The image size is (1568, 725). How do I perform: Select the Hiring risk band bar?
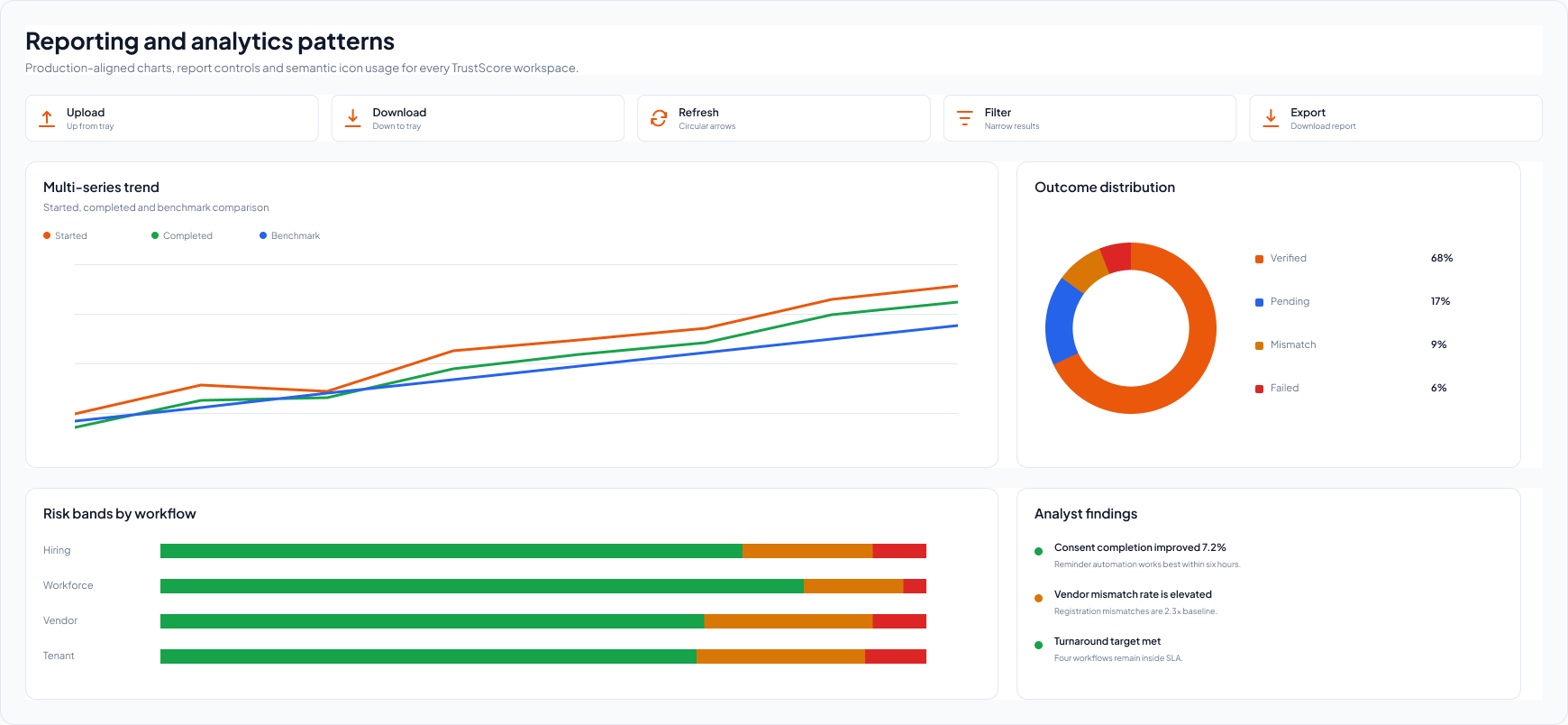(x=543, y=551)
